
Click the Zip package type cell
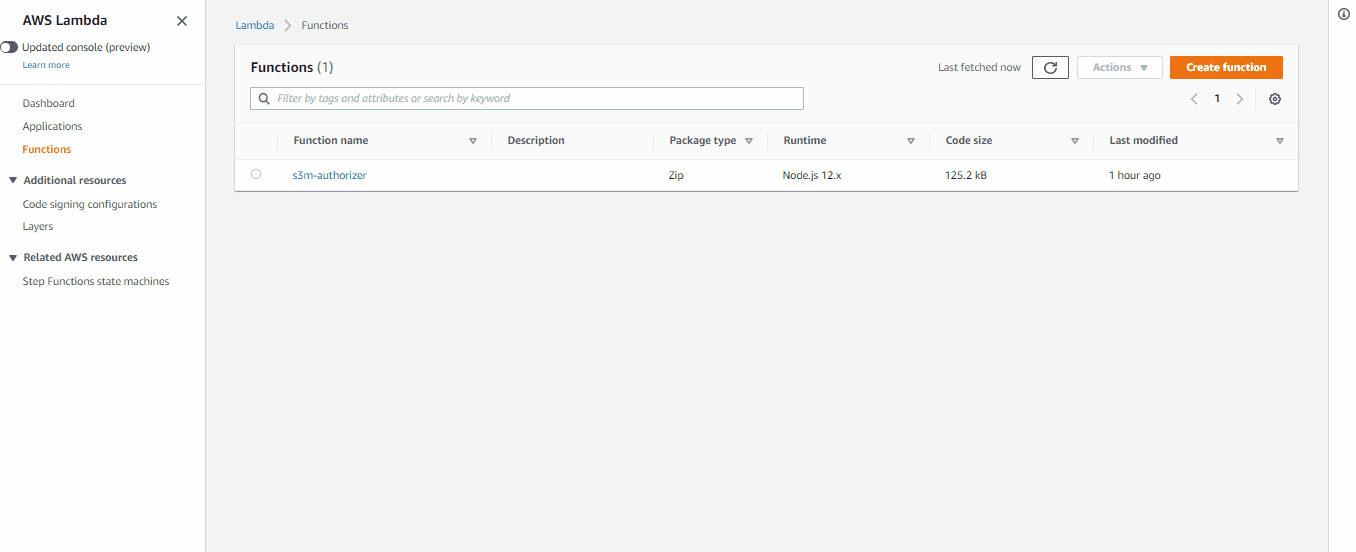tap(676, 175)
